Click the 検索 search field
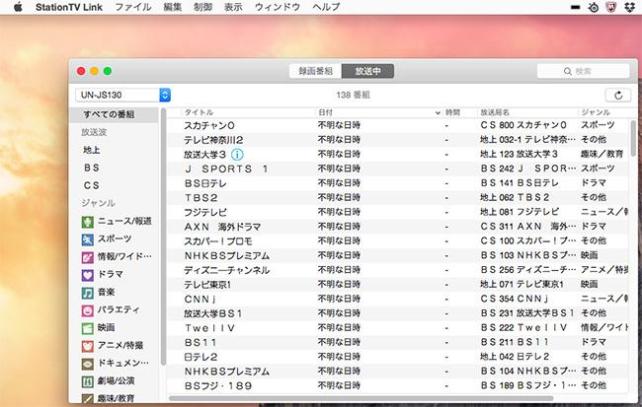The height and width of the screenshot is (407, 642). [x=583, y=71]
